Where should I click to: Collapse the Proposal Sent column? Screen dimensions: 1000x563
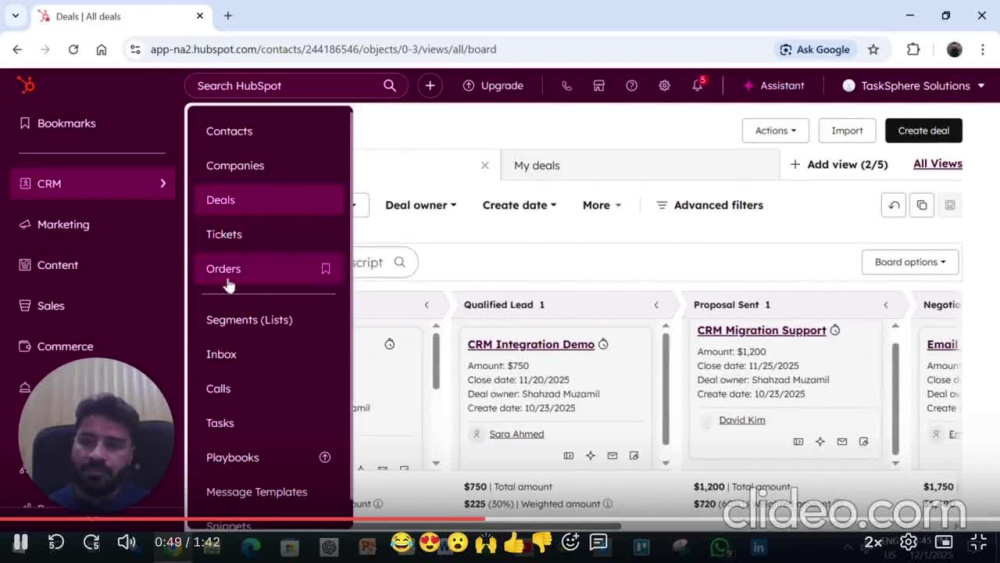point(886,305)
